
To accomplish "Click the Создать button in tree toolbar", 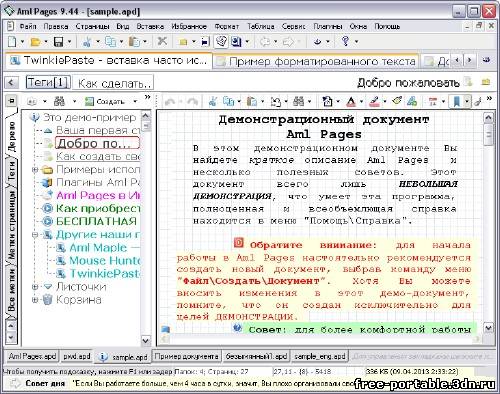I will [x=105, y=101].
